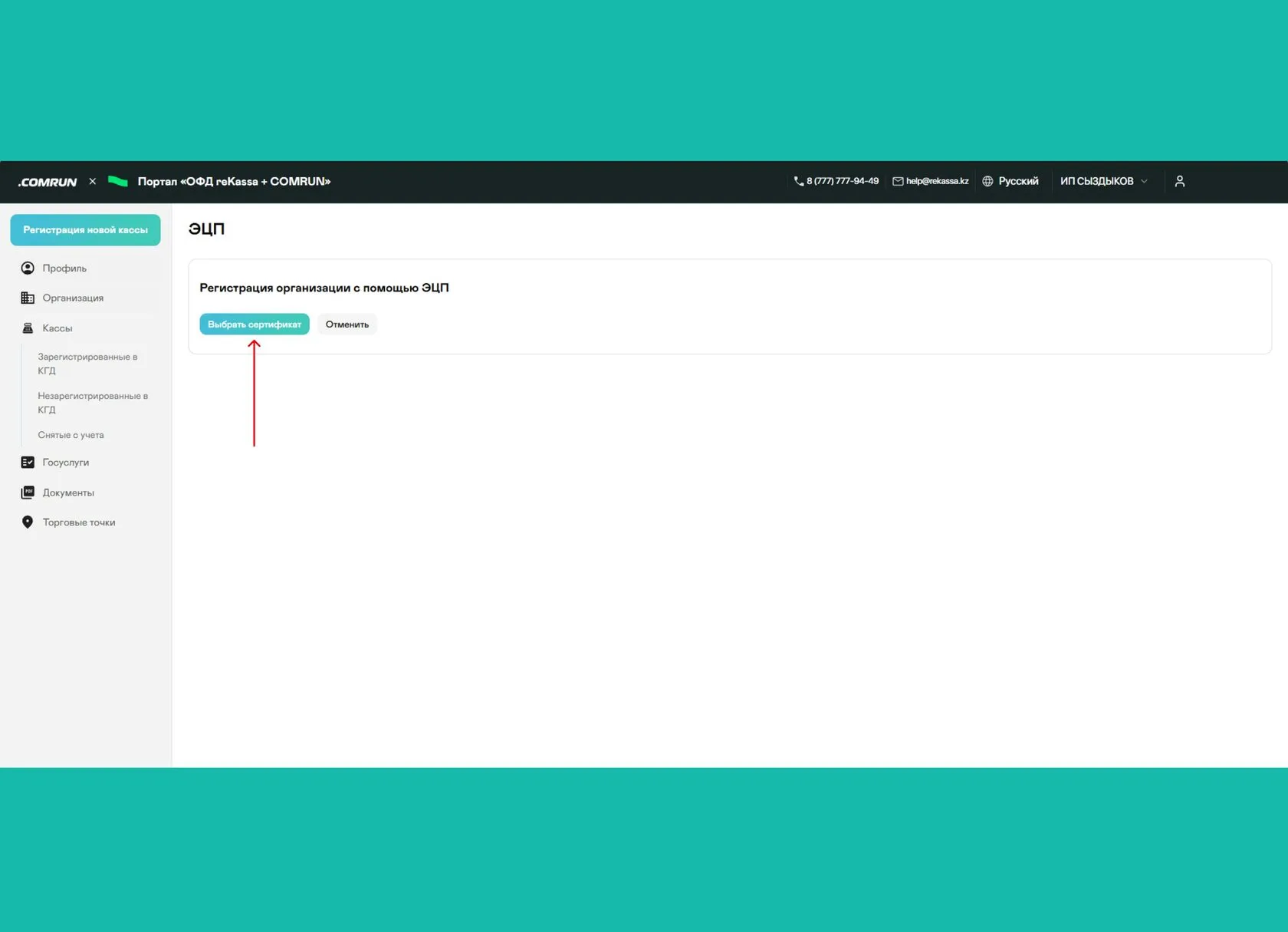Click the Выбрать сертификат button
The height and width of the screenshot is (932, 1288).
point(255,324)
